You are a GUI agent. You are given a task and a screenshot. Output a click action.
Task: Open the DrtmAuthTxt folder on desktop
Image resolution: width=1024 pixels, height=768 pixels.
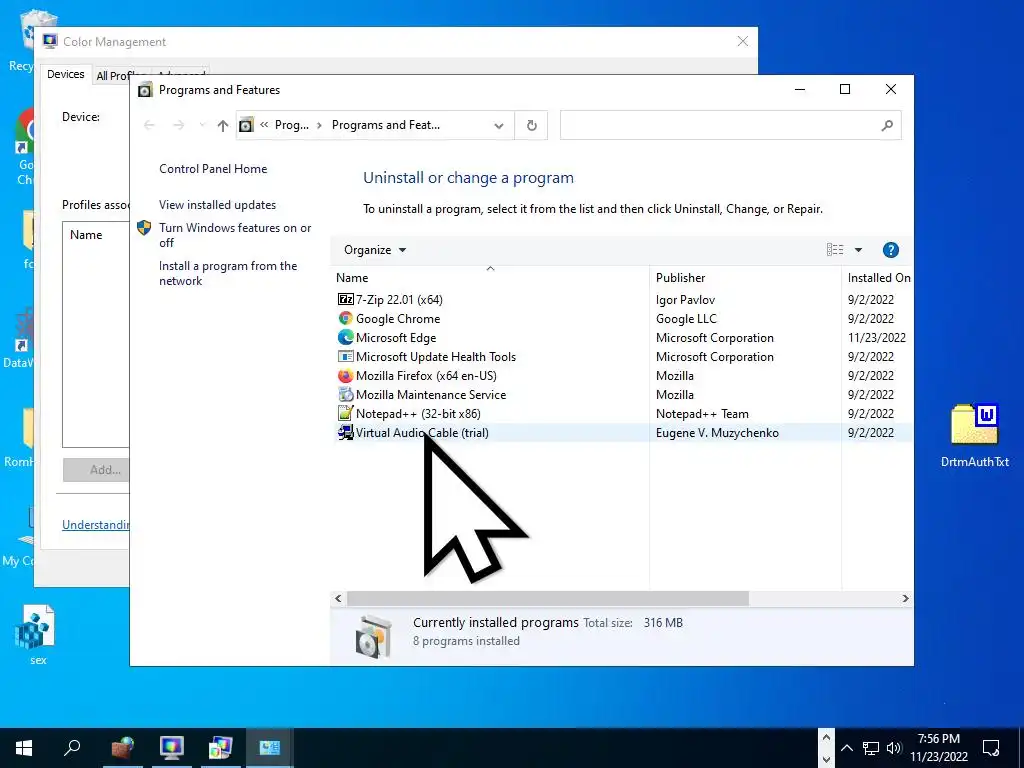click(x=974, y=435)
